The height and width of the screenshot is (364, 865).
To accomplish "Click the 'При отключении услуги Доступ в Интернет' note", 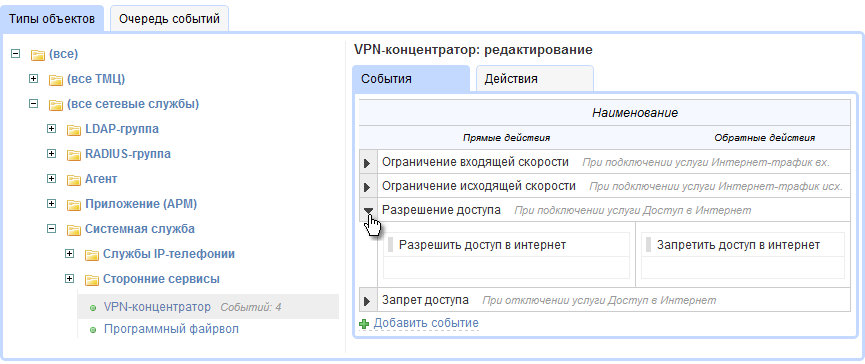I will tap(599, 301).
